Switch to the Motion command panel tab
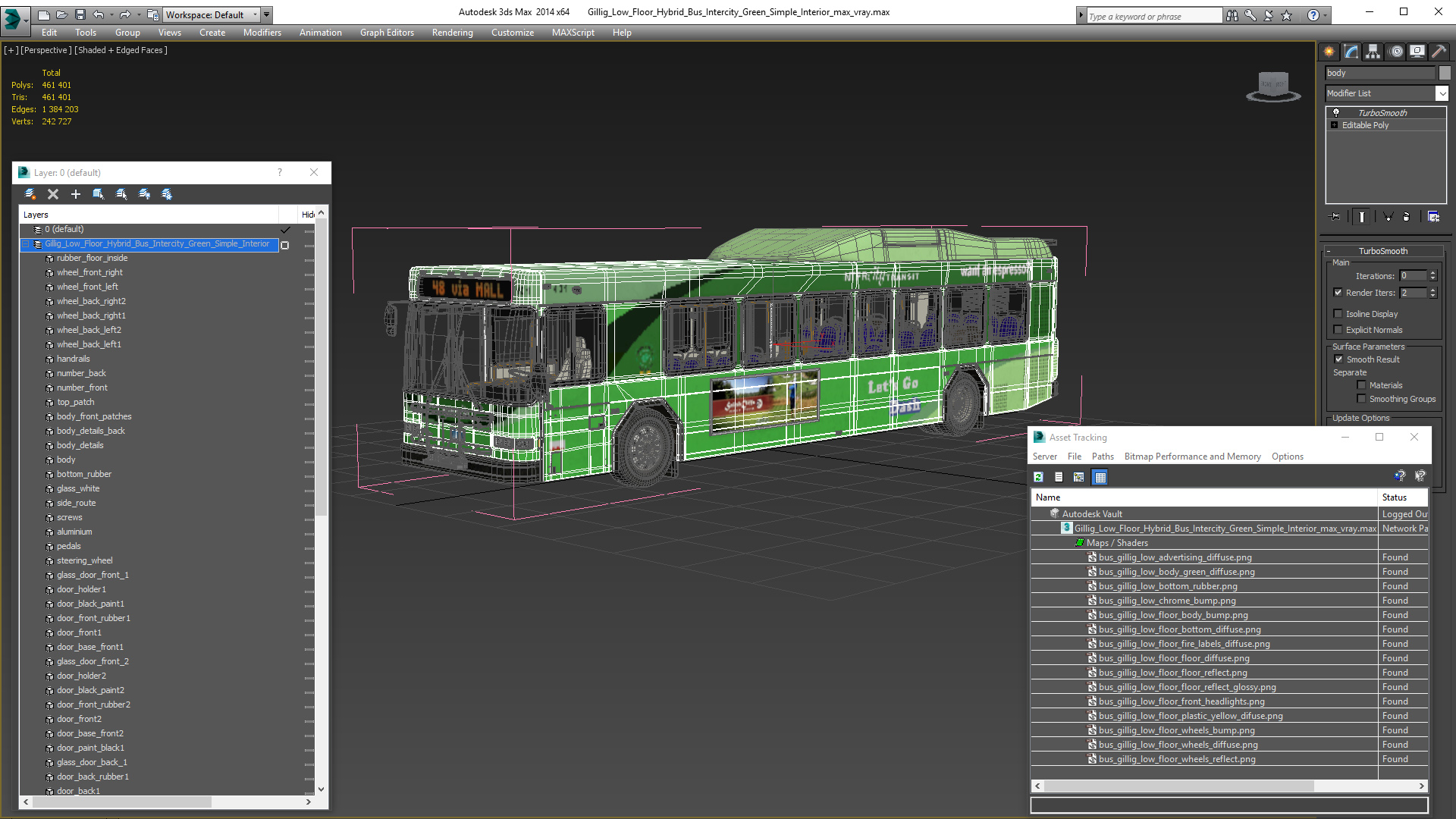 point(1396,52)
